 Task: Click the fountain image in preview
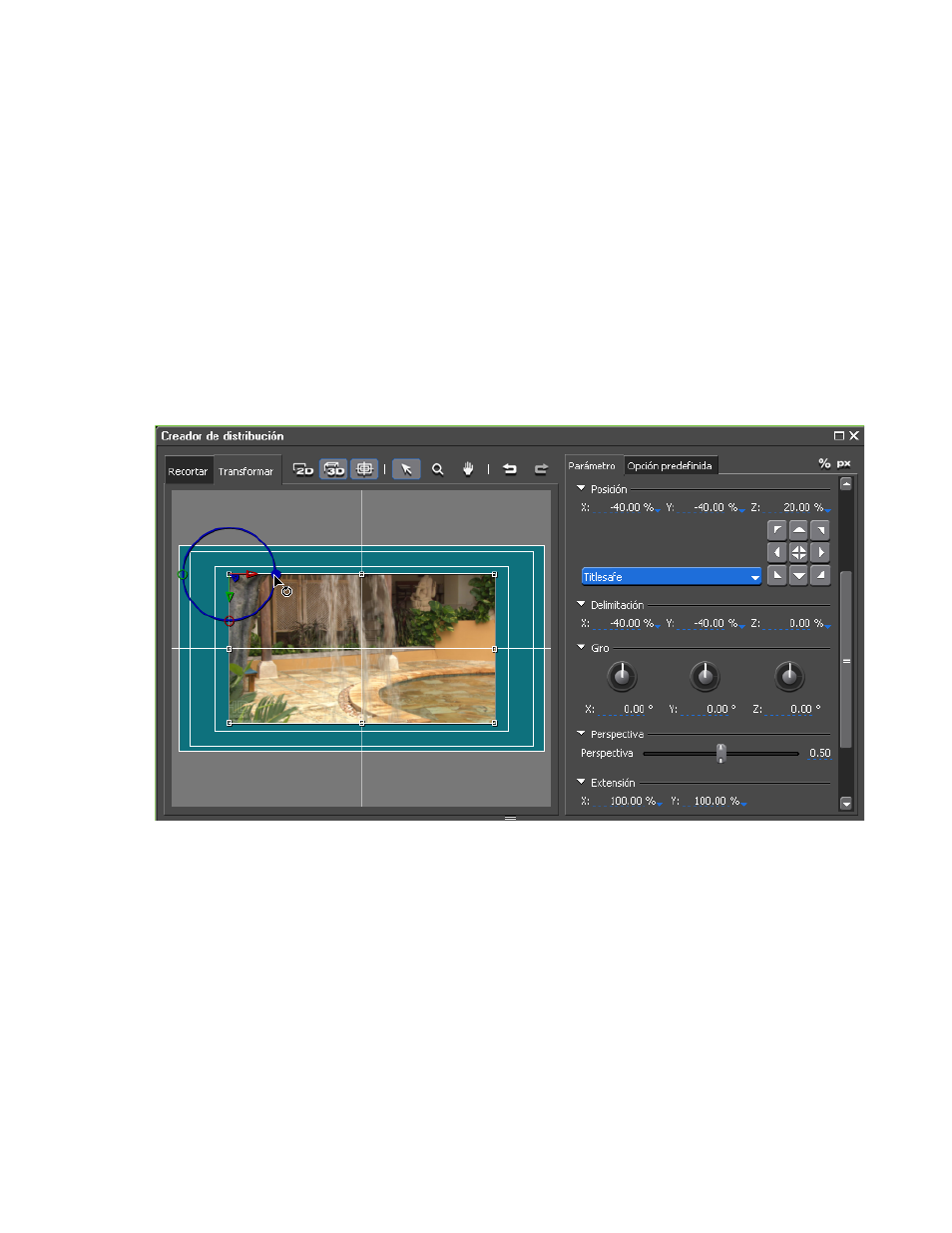[x=361, y=648]
